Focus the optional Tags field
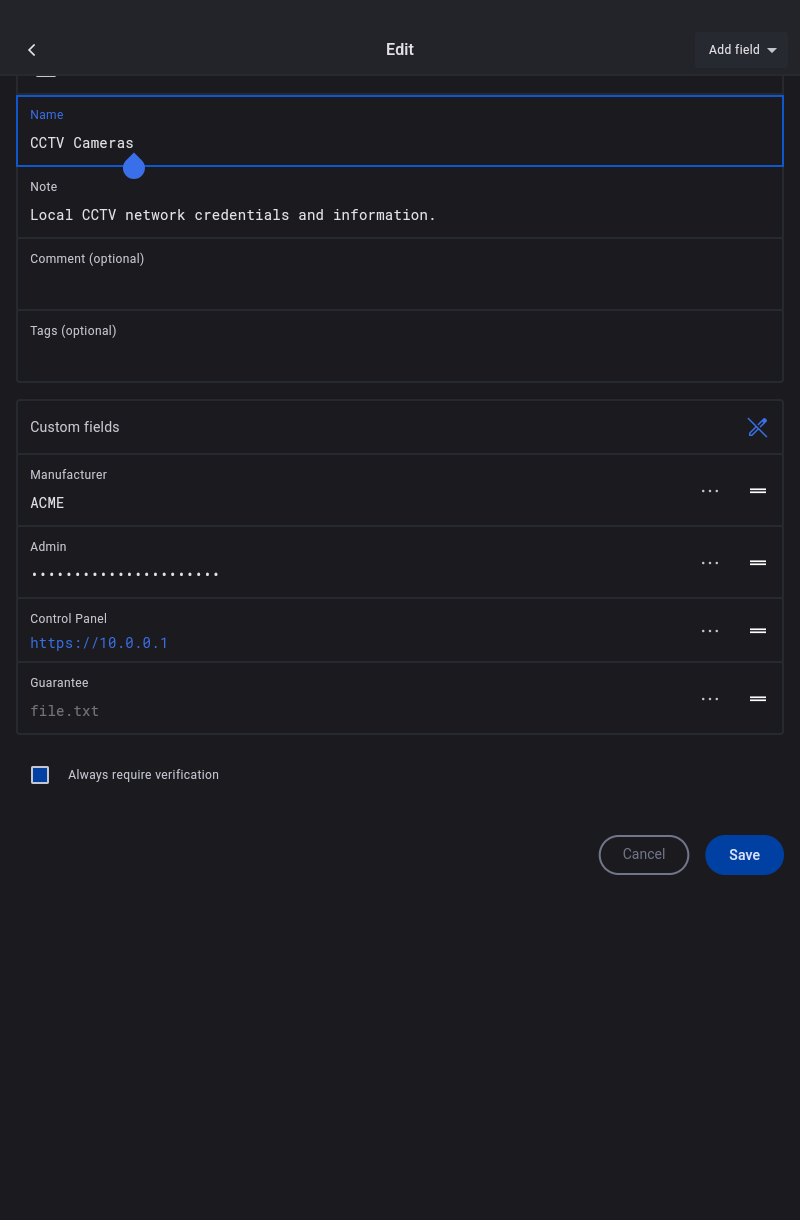The image size is (800, 1220). [400, 357]
